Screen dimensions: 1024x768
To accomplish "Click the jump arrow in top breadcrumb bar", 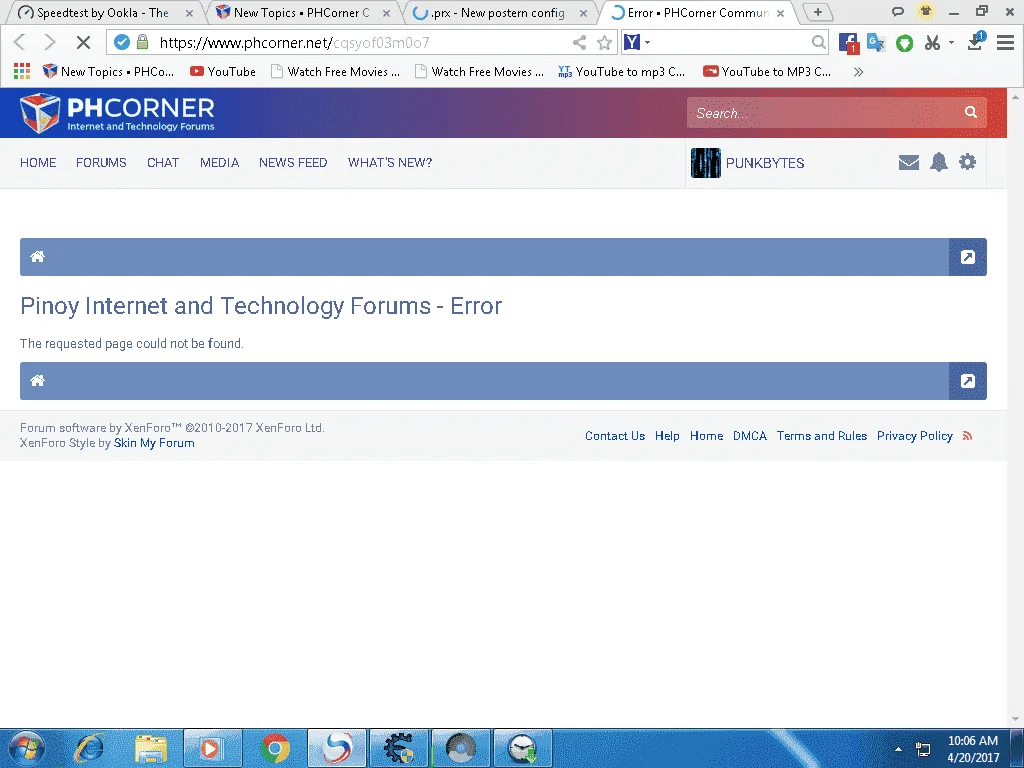I will point(968,257).
